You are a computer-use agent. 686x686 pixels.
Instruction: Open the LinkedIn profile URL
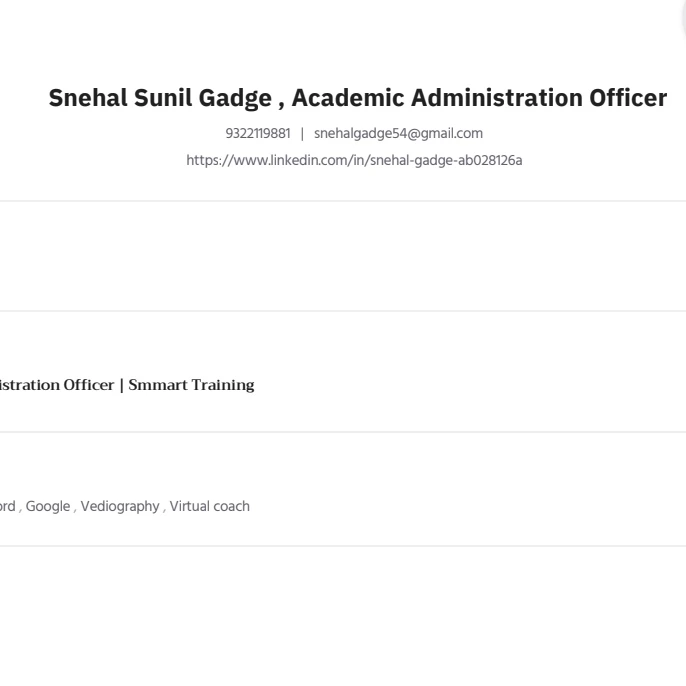click(x=355, y=160)
